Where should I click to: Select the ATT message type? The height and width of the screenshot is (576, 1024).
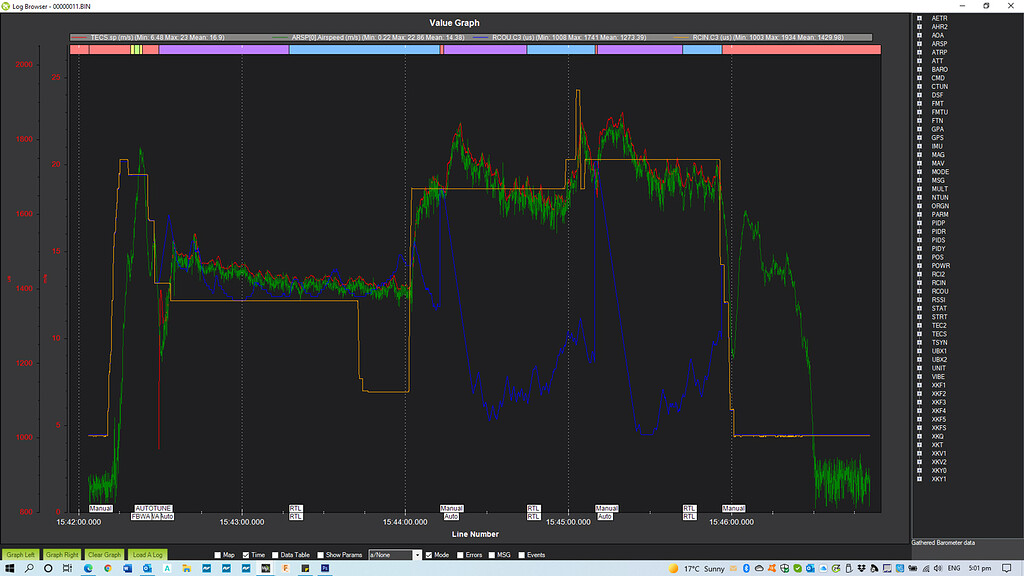(x=937, y=61)
